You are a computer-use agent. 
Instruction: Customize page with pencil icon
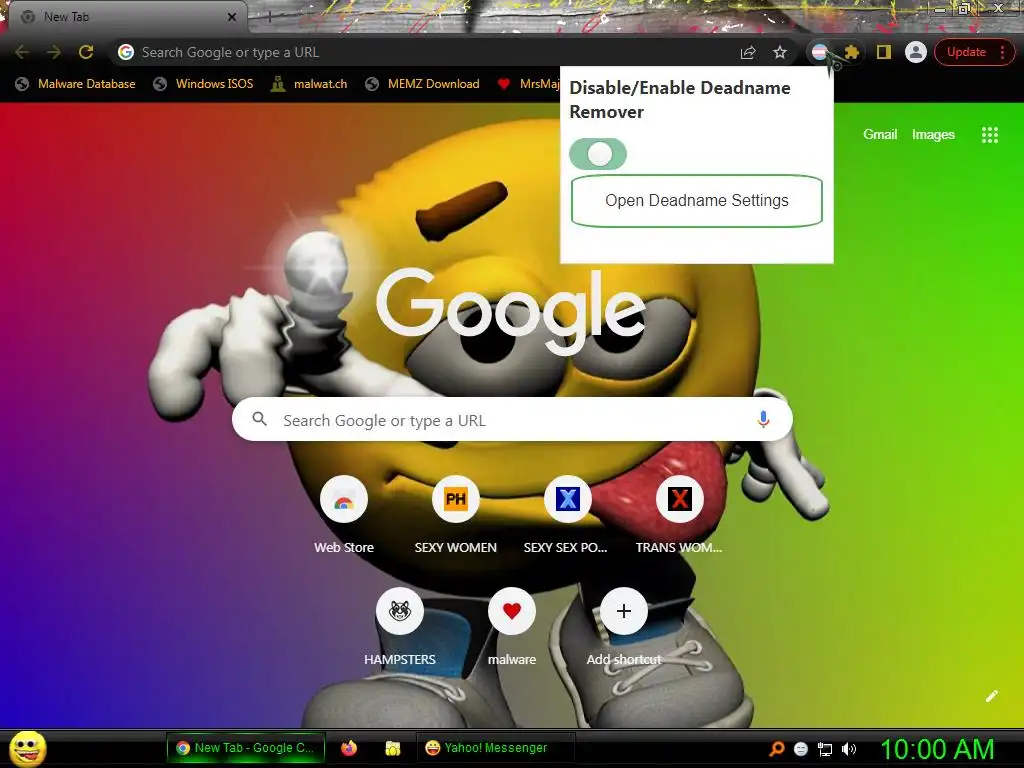992,696
